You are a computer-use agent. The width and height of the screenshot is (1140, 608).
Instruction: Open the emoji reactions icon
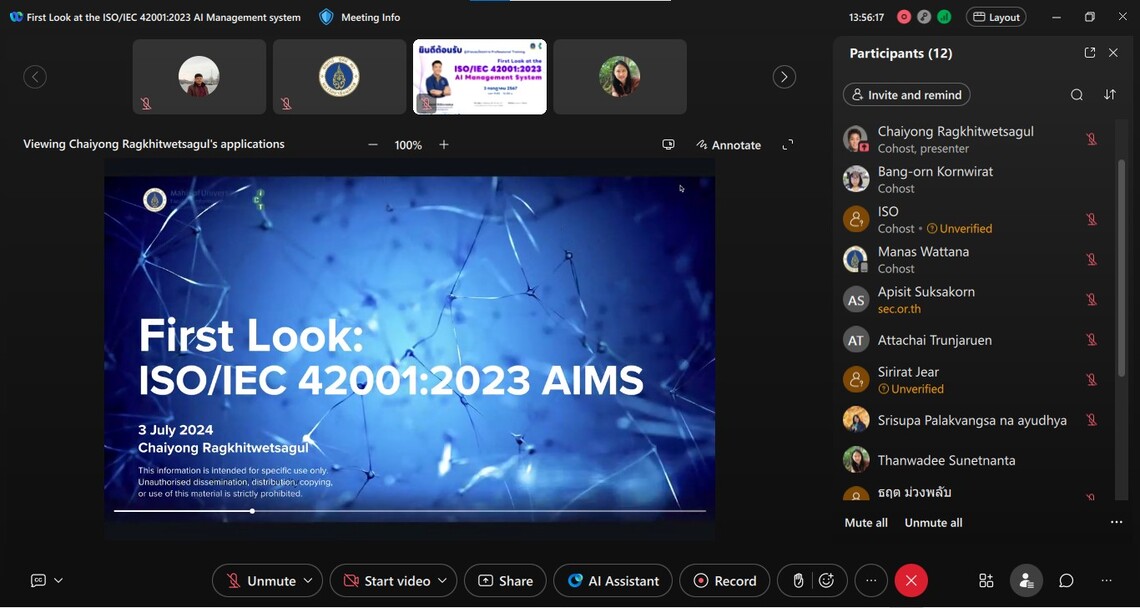[x=826, y=581]
